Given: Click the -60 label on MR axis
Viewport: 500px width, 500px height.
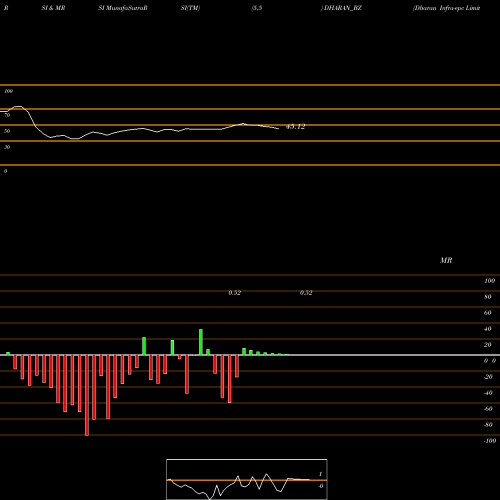Looking at the screenshot, I should pyautogui.click(x=488, y=409).
